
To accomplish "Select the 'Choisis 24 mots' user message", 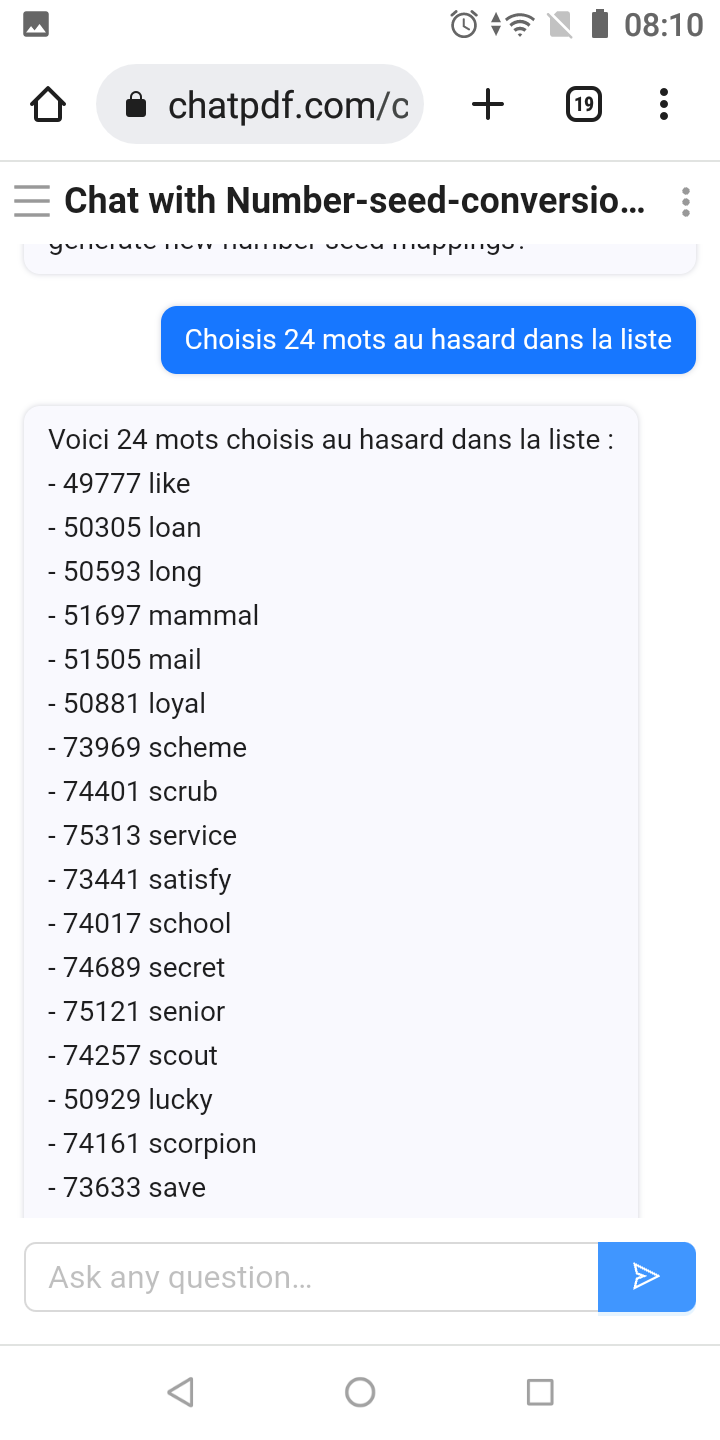I will [428, 340].
